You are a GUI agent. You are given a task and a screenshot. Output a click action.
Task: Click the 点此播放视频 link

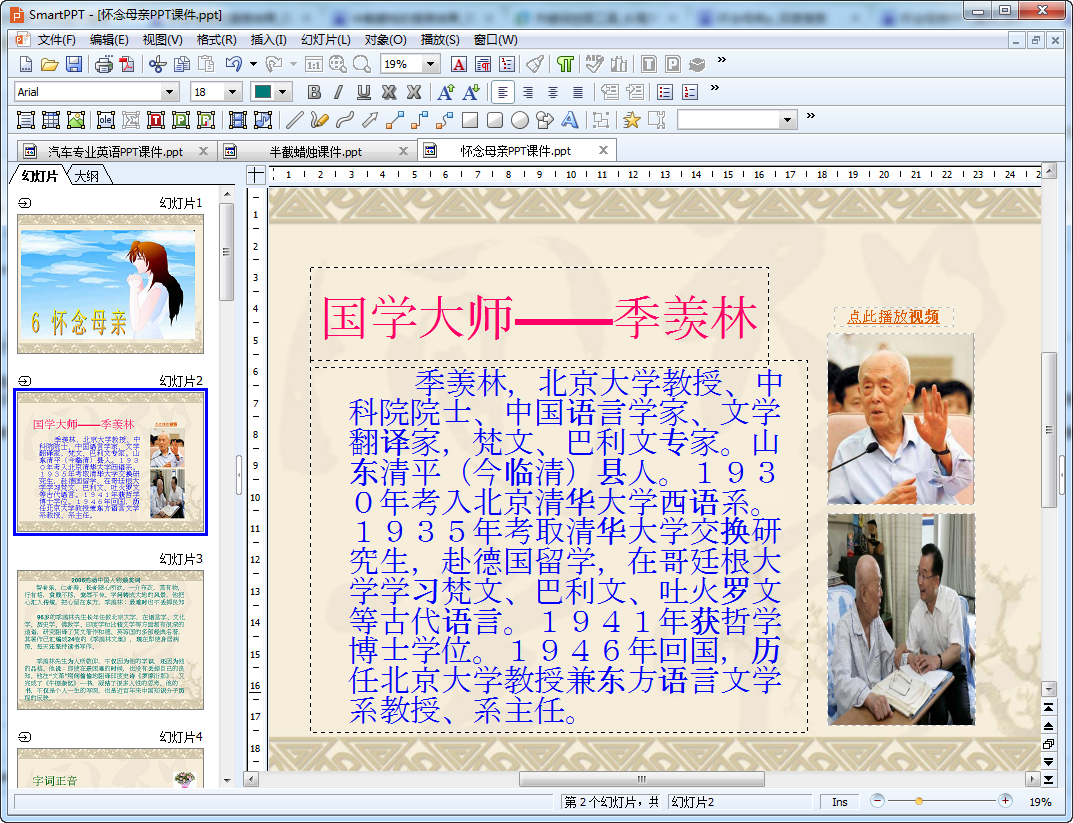(x=893, y=317)
